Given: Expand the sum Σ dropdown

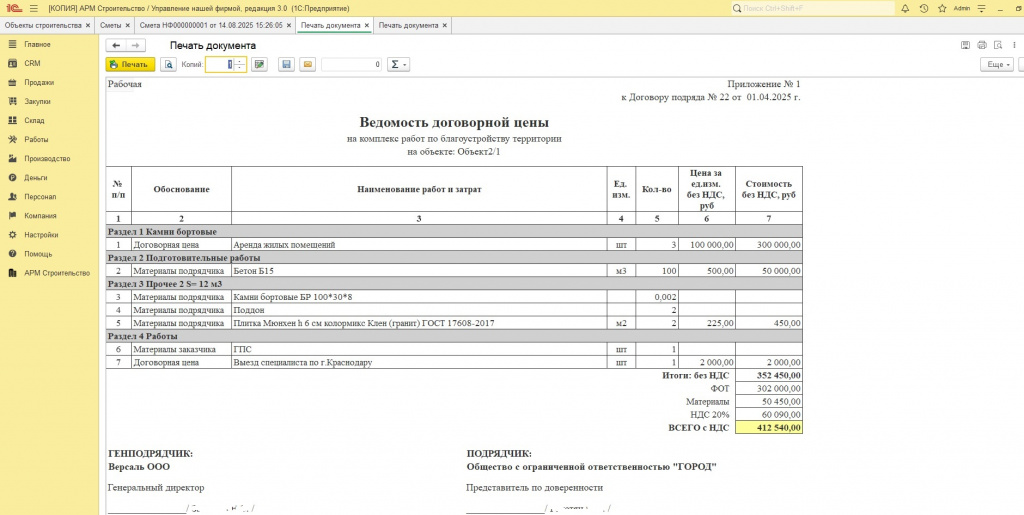Looking at the screenshot, I should pos(398,65).
